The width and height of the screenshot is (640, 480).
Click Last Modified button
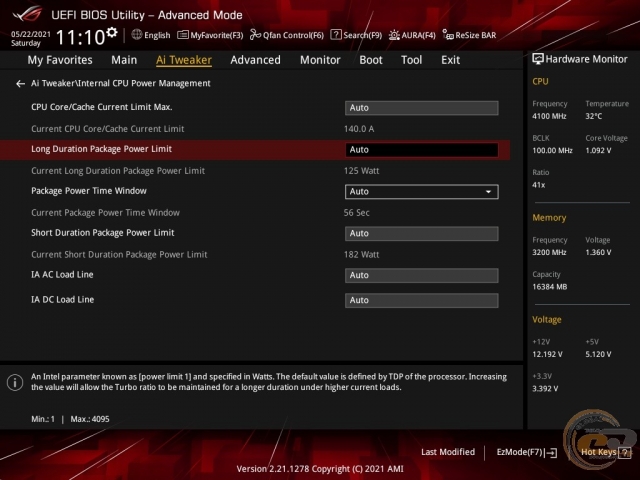[448, 452]
